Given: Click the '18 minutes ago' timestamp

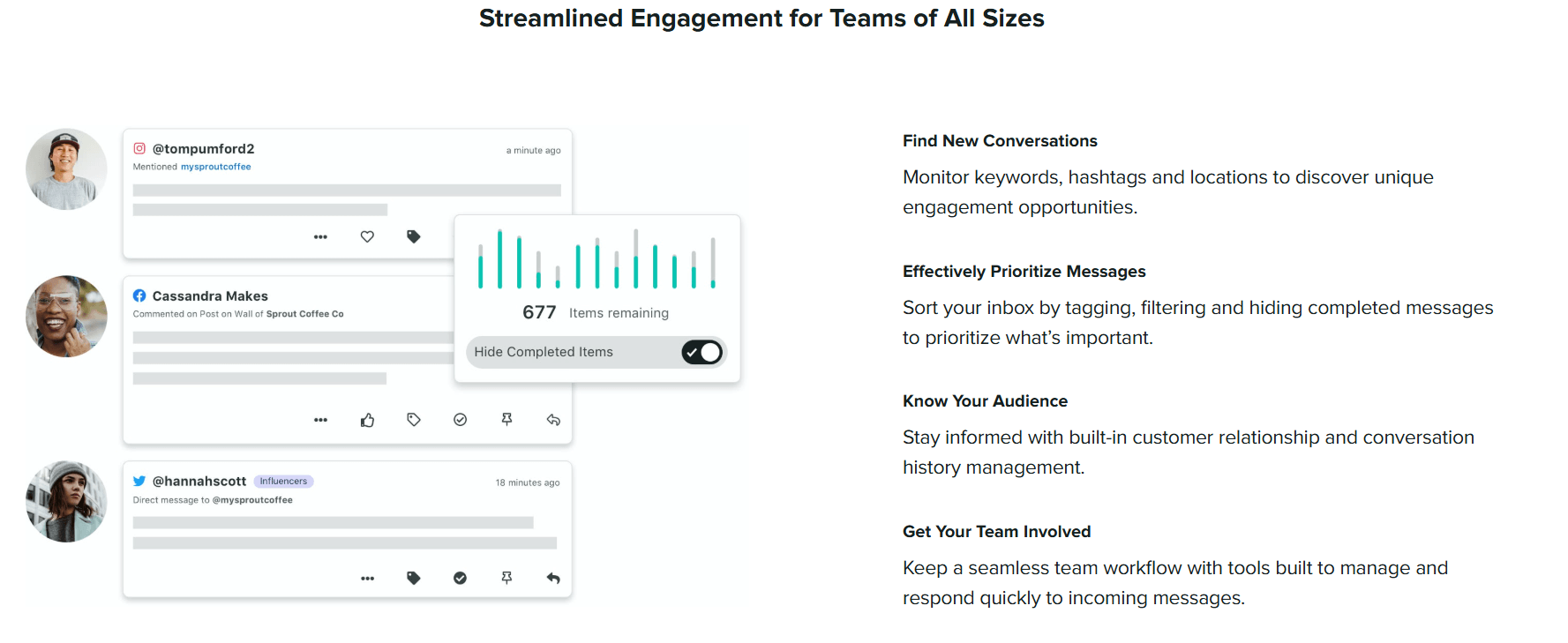Looking at the screenshot, I should [528, 482].
